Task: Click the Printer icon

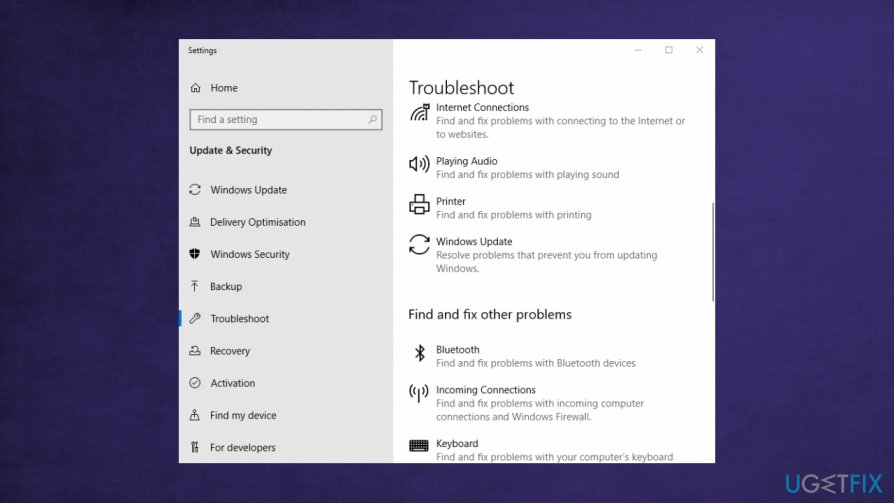Action: point(419,204)
